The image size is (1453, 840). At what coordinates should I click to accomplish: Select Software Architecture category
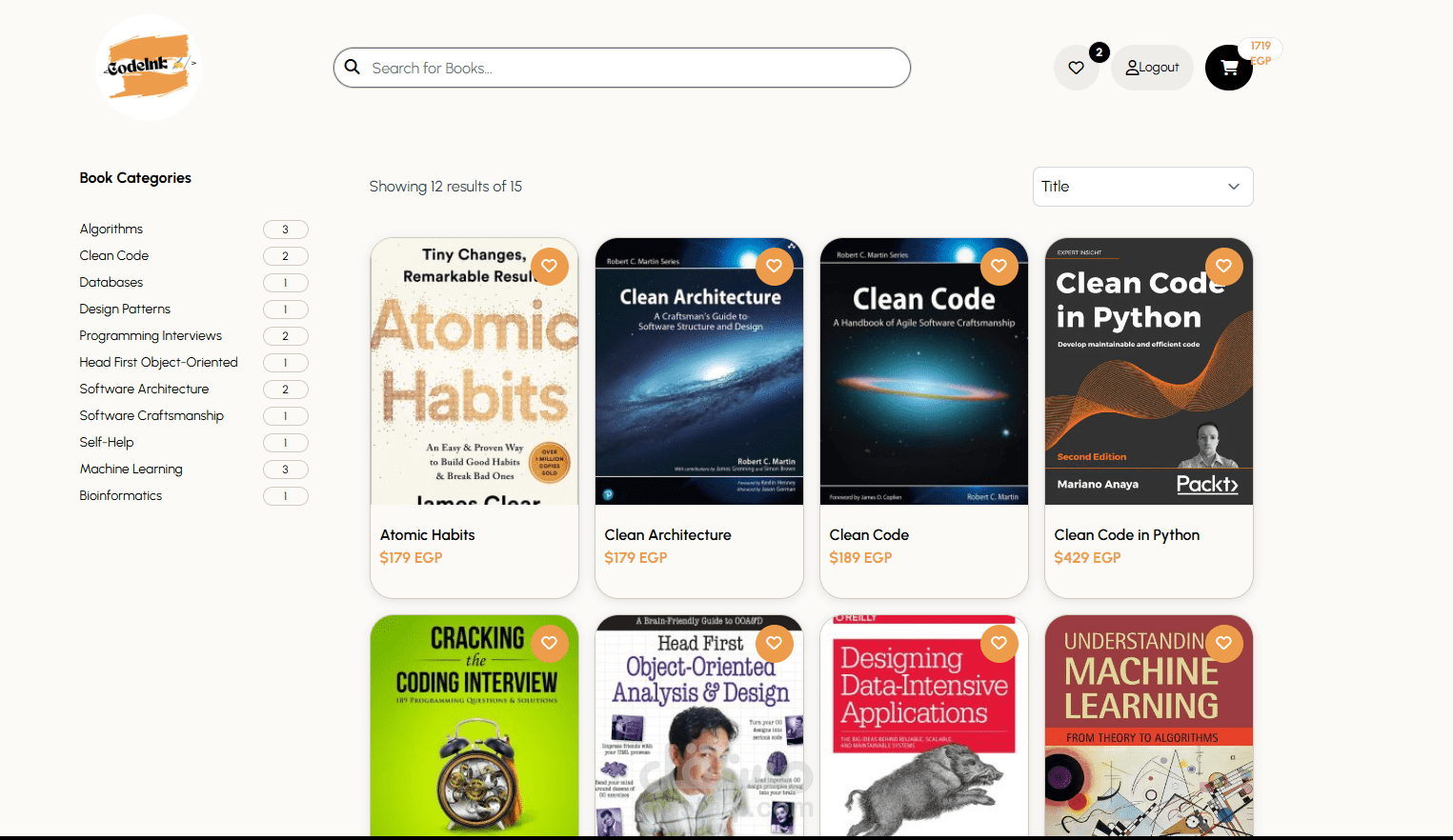(x=144, y=390)
